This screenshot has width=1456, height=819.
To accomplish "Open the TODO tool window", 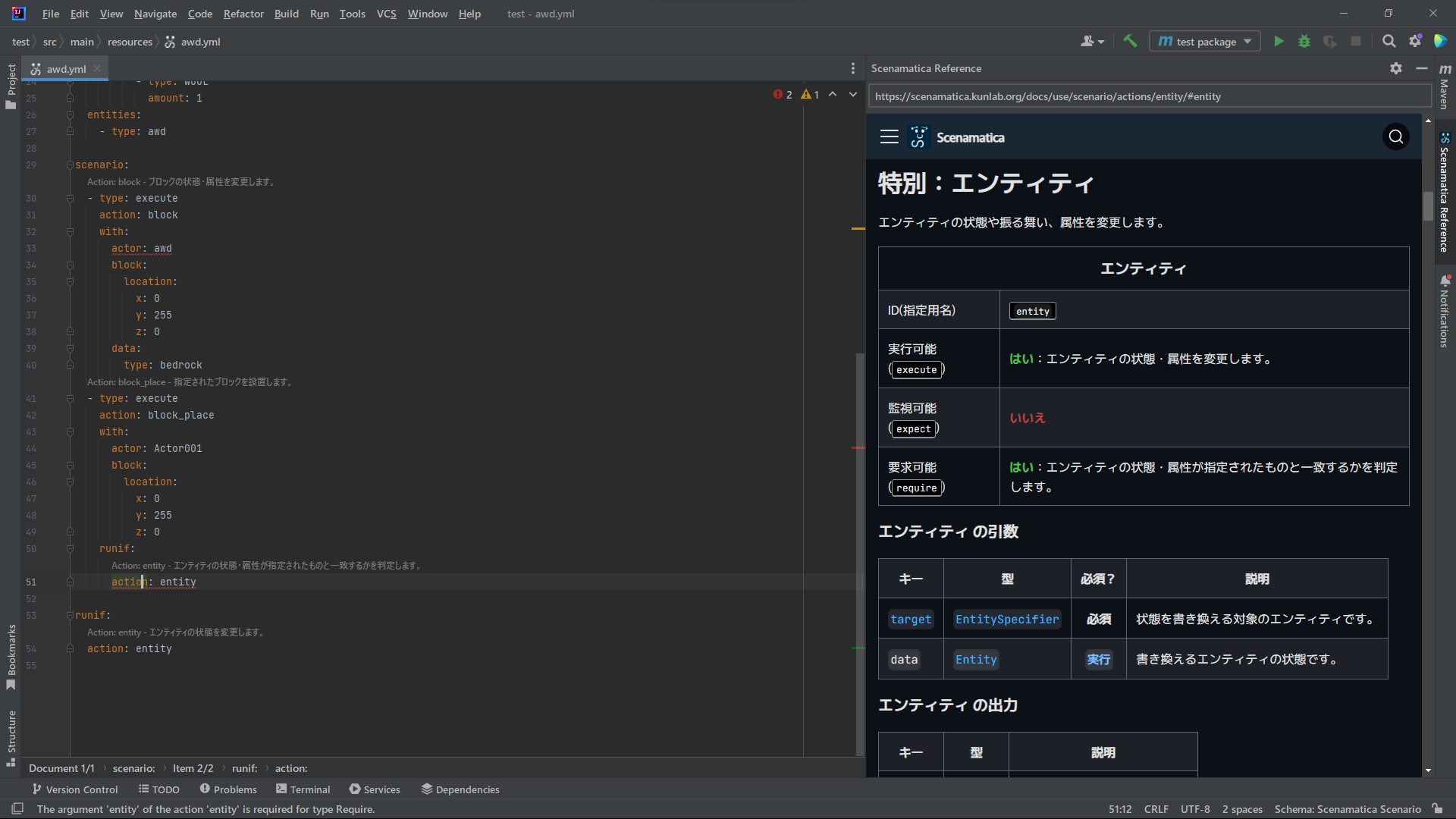I will pyautogui.click(x=159, y=789).
